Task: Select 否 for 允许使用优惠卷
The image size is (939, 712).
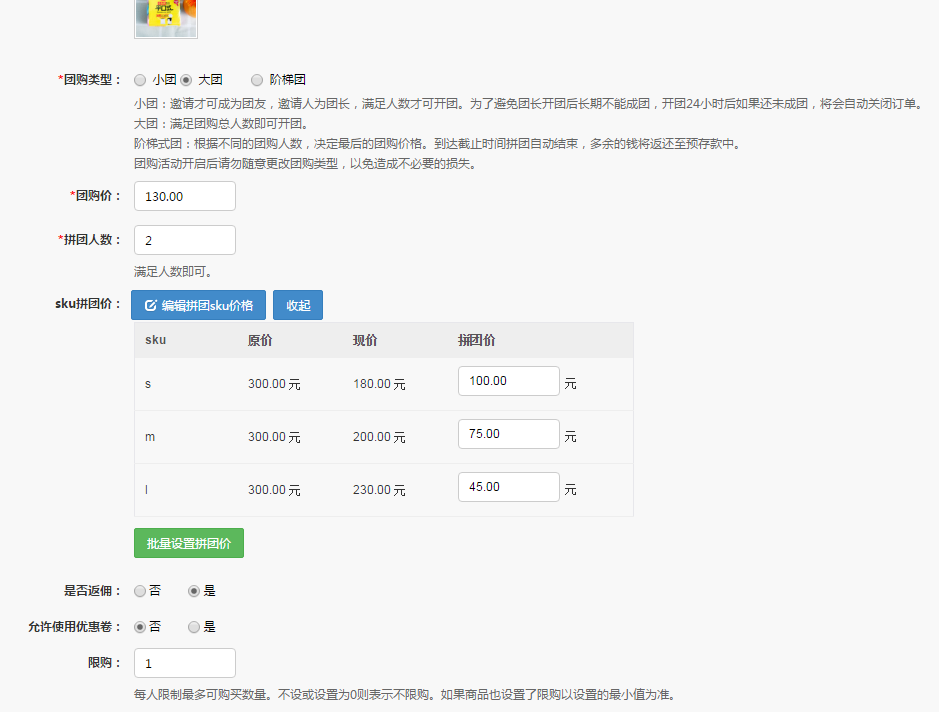Action: [x=140, y=627]
